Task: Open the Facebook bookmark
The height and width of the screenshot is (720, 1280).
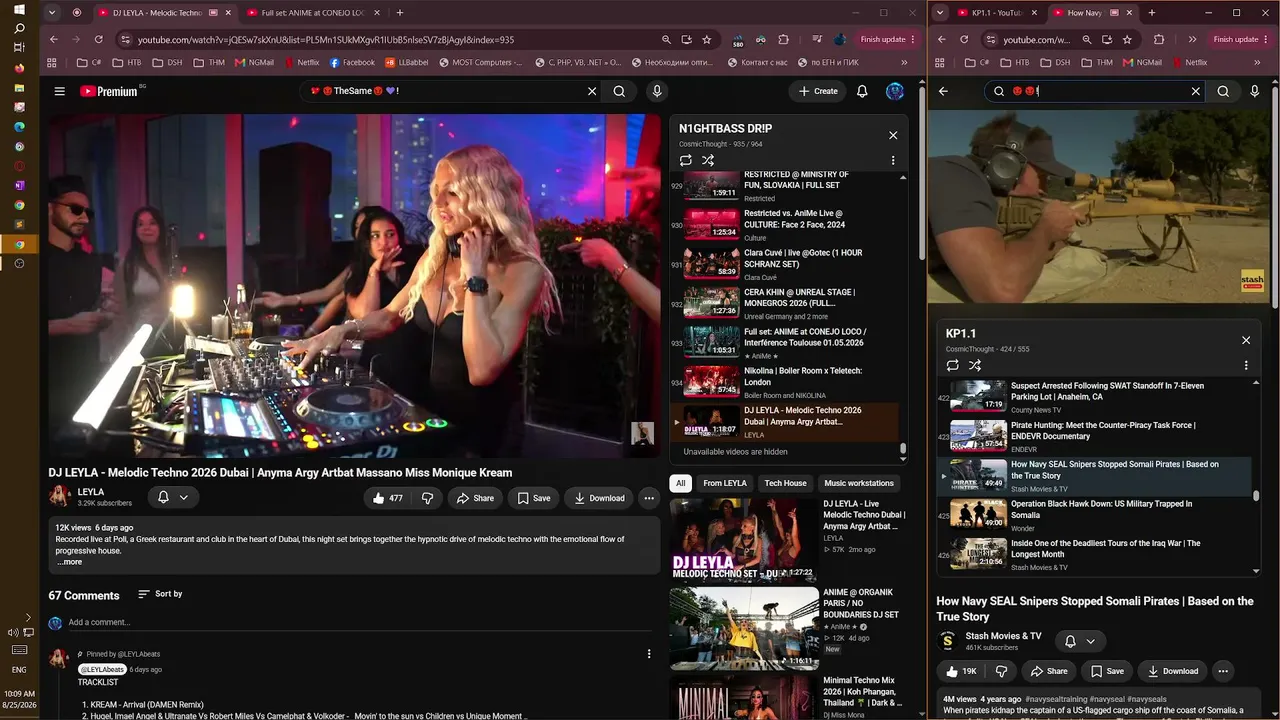Action: [x=352, y=62]
